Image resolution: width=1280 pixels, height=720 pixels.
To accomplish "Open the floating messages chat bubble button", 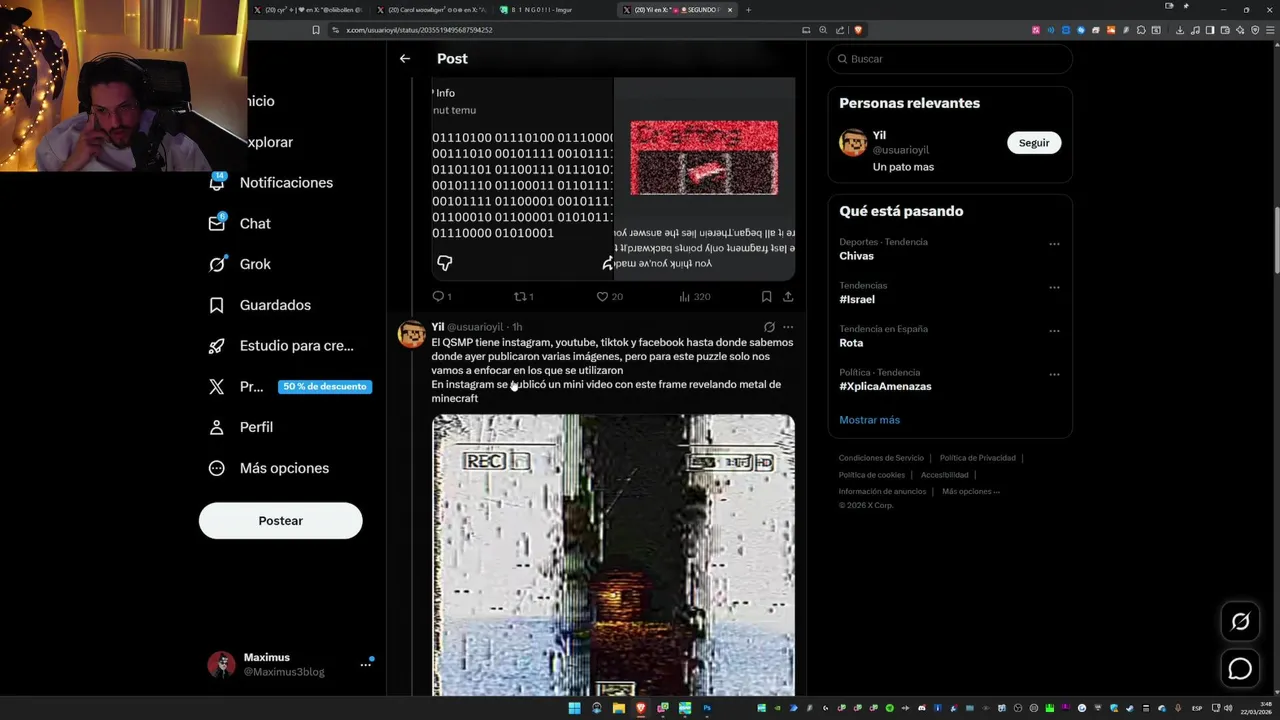I will pyautogui.click(x=1240, y=669).
